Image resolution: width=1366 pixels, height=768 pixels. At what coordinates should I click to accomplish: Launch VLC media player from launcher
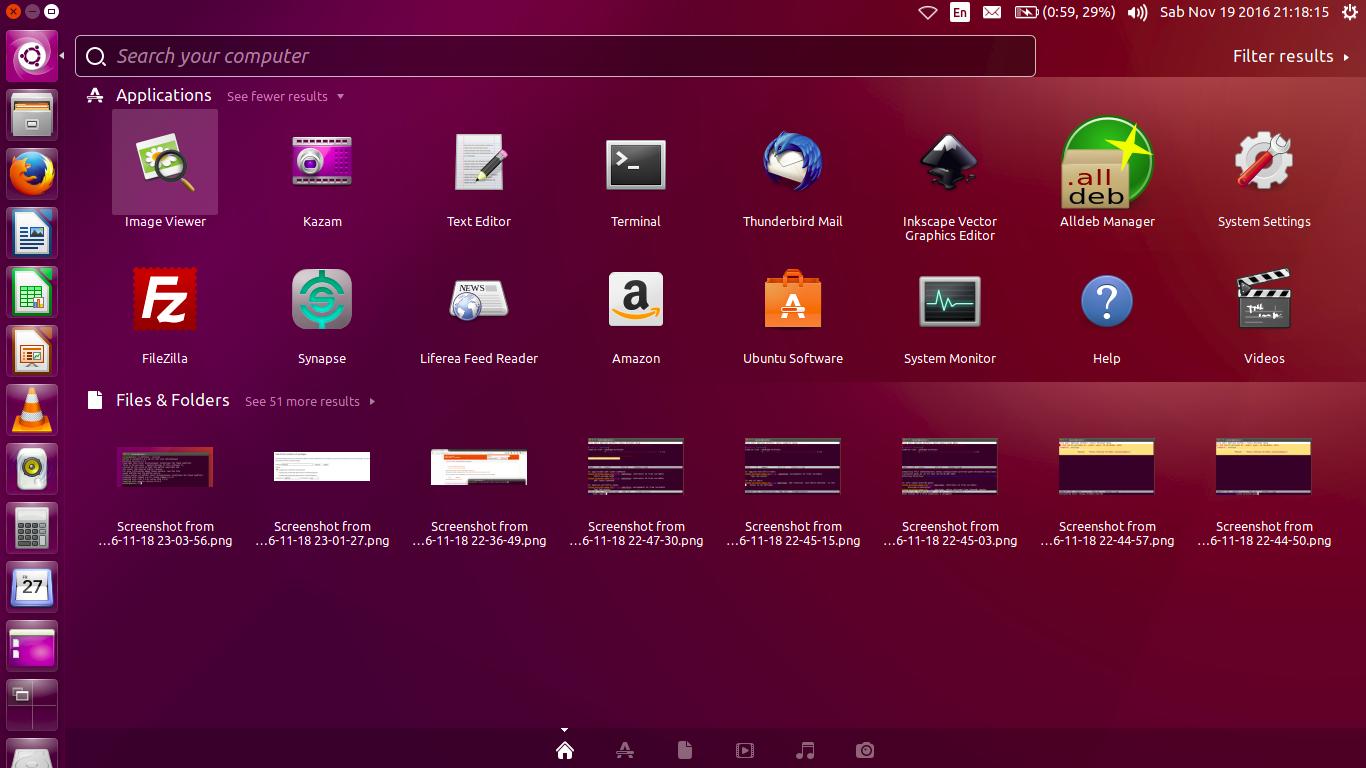coord(32,409)
